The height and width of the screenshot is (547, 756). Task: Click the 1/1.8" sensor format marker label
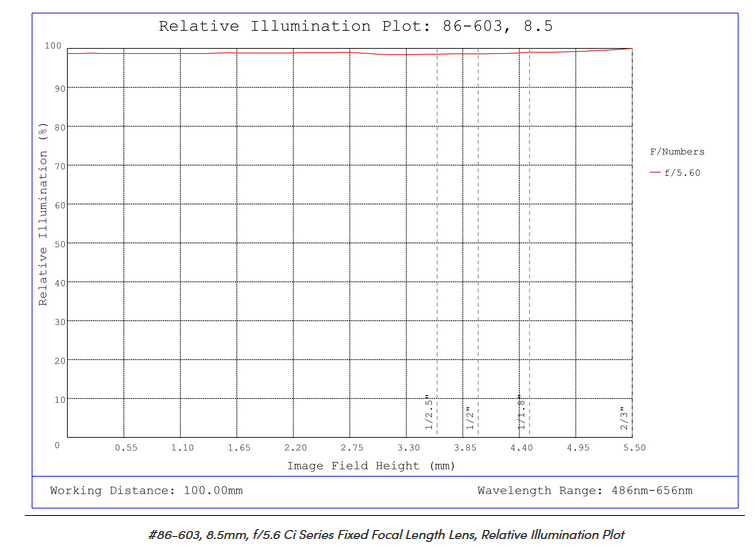(521, 412)
